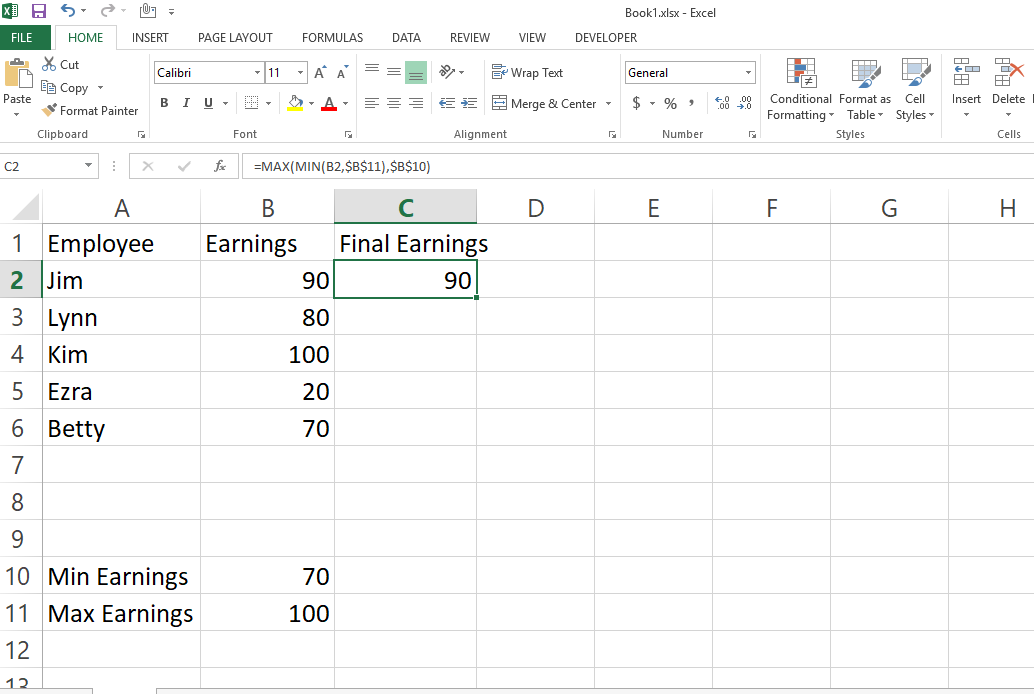Viewport: 1034px width, 694px height.
Task: Undo the last action
Action: (67, 11)
